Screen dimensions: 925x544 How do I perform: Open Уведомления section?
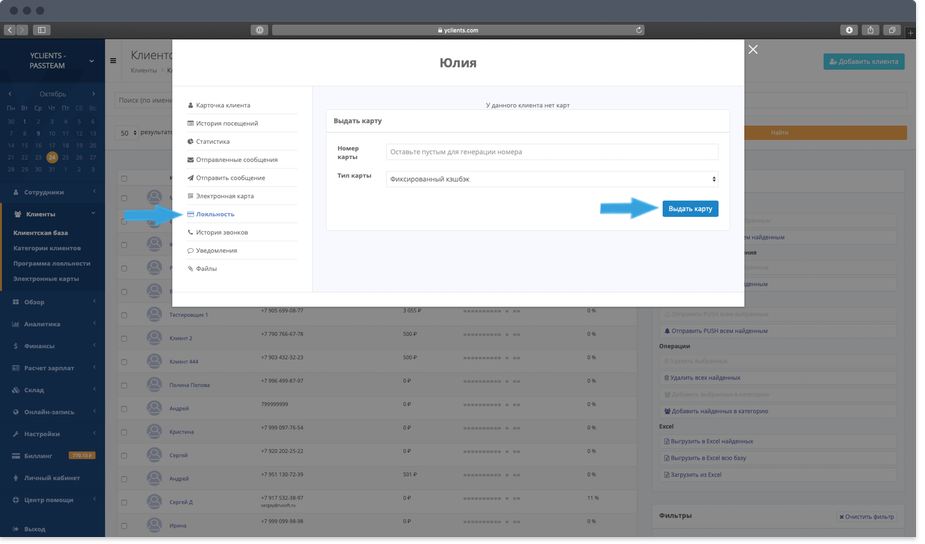click(x=212, y=251)
